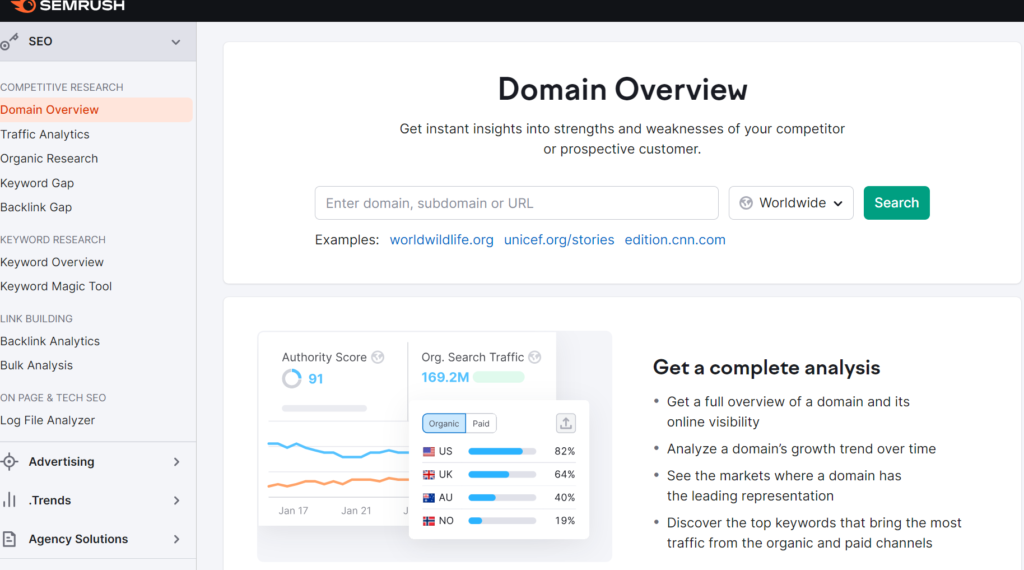
Task: Select the Organic toggle in preview
Action: [444, 423]
